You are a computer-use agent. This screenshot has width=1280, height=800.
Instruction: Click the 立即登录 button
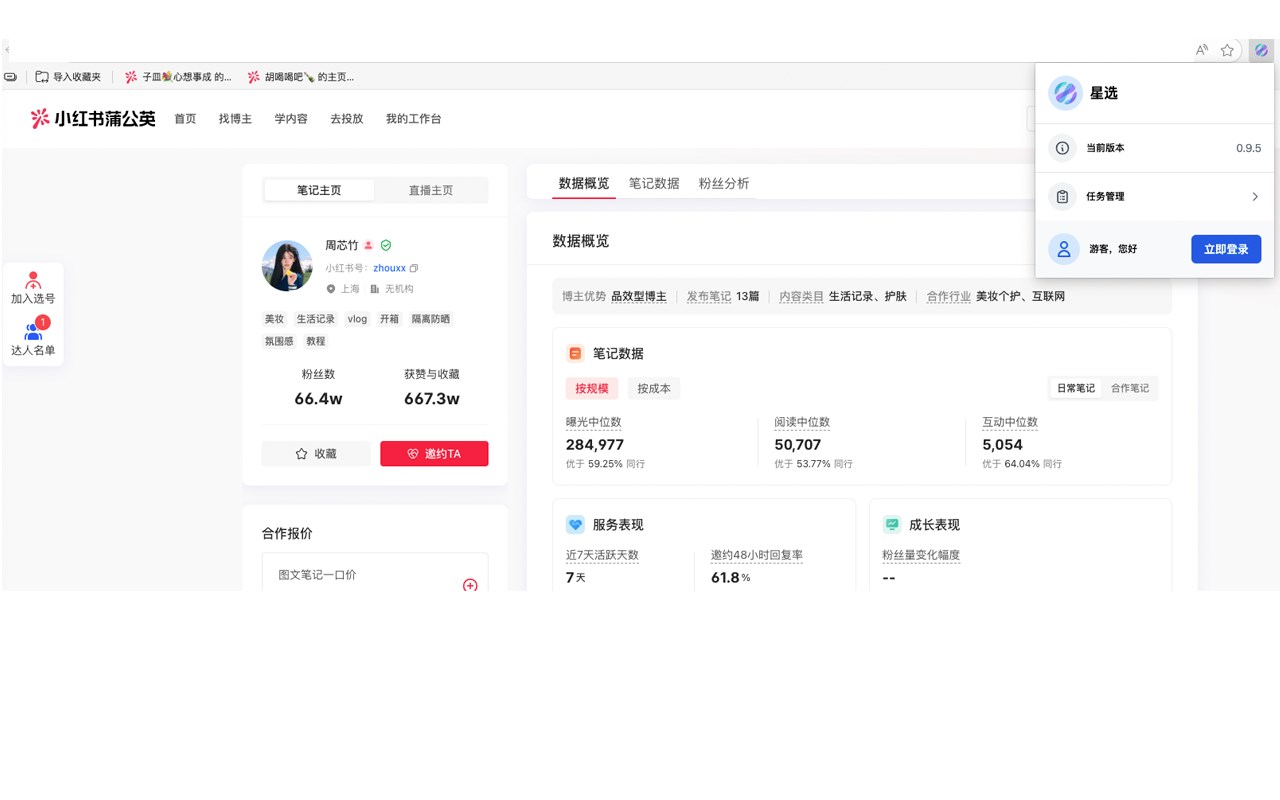pyautogui.click(x=1226, y=249)
